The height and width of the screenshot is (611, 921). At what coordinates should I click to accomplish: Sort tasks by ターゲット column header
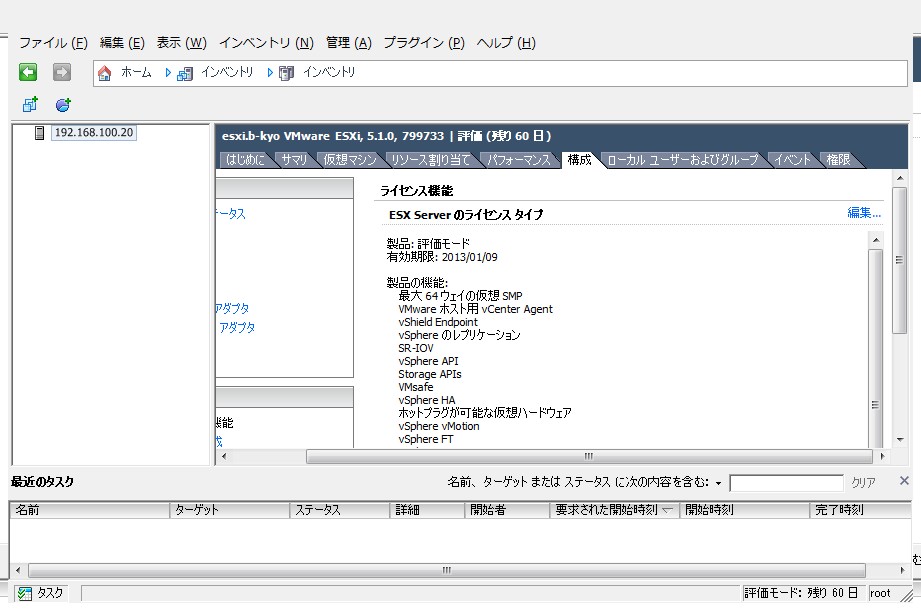230,510
